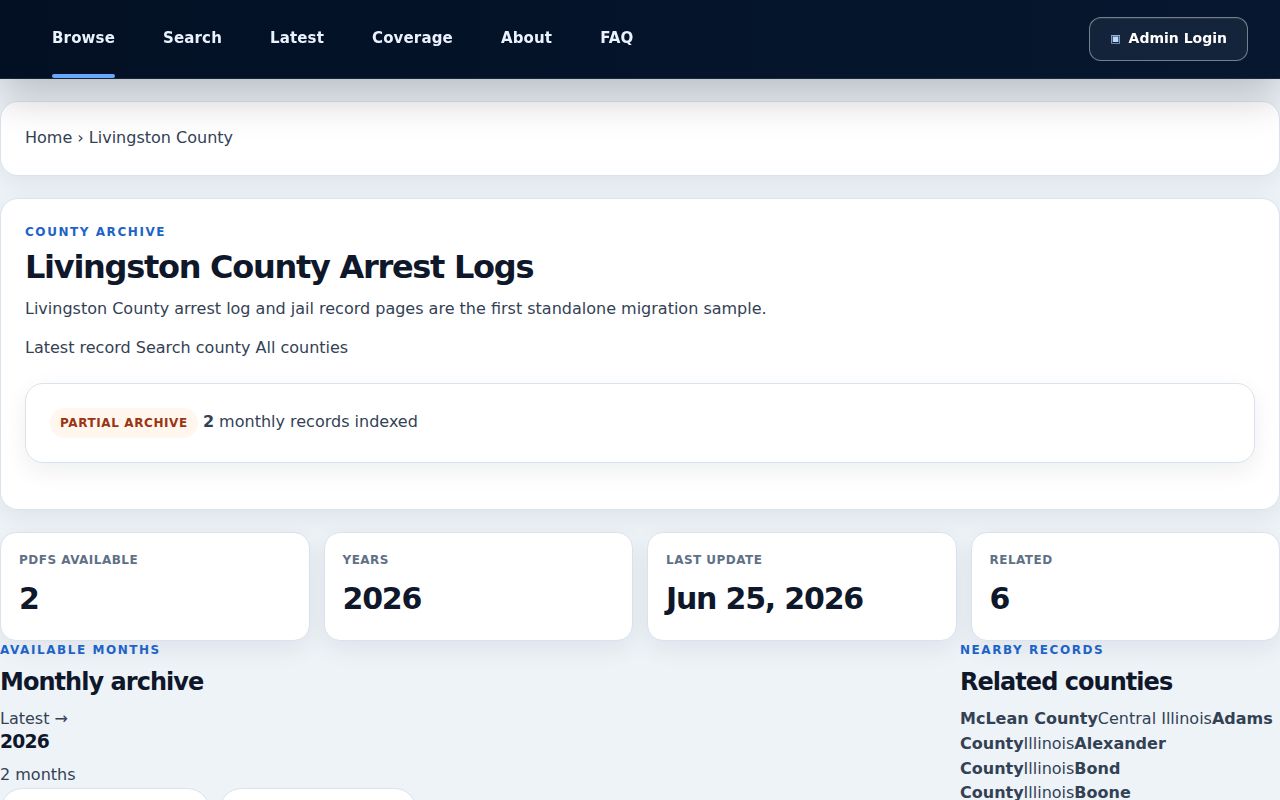The image size is (1280, 800).
Task: Click the Jun 25, 2026 date value
Action: point(764,599)
